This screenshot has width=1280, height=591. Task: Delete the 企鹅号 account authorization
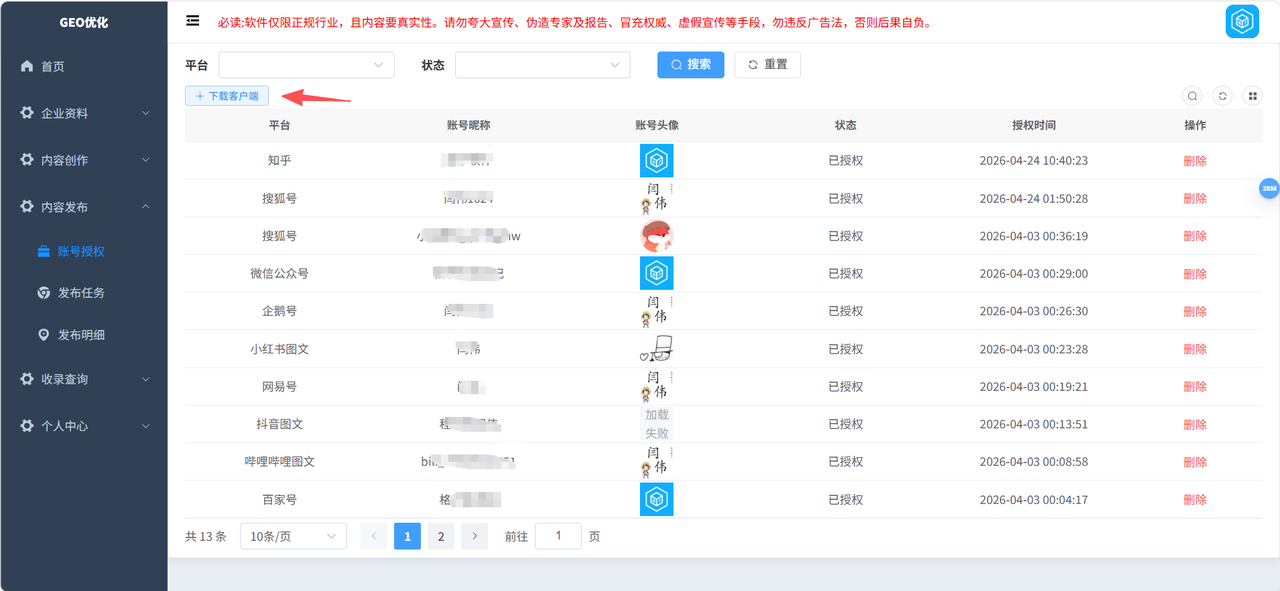[x=1195, y=312]
